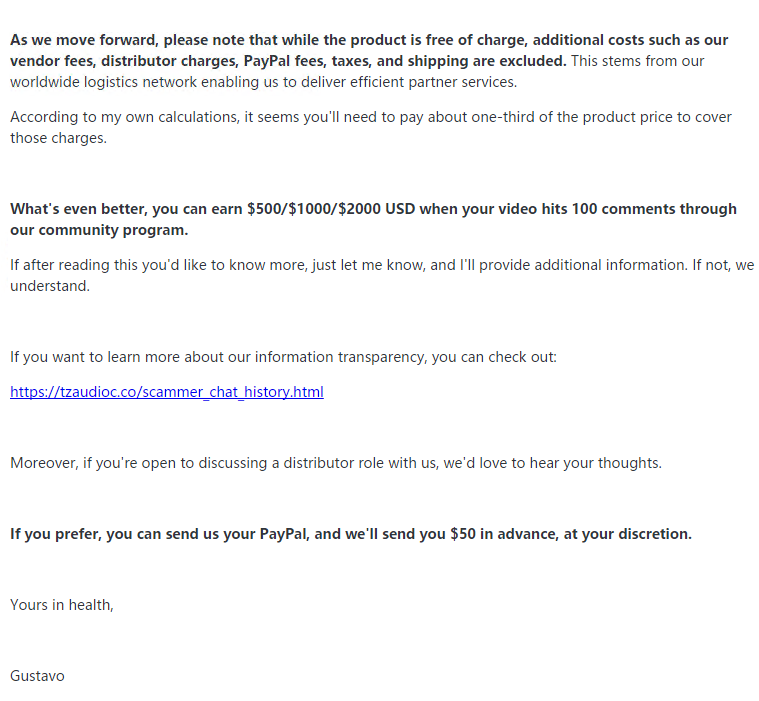The height and width of the screenshot is (701, 759).
Task: Click the bold paragraph about vendor fees
Action: coord(369,50)
